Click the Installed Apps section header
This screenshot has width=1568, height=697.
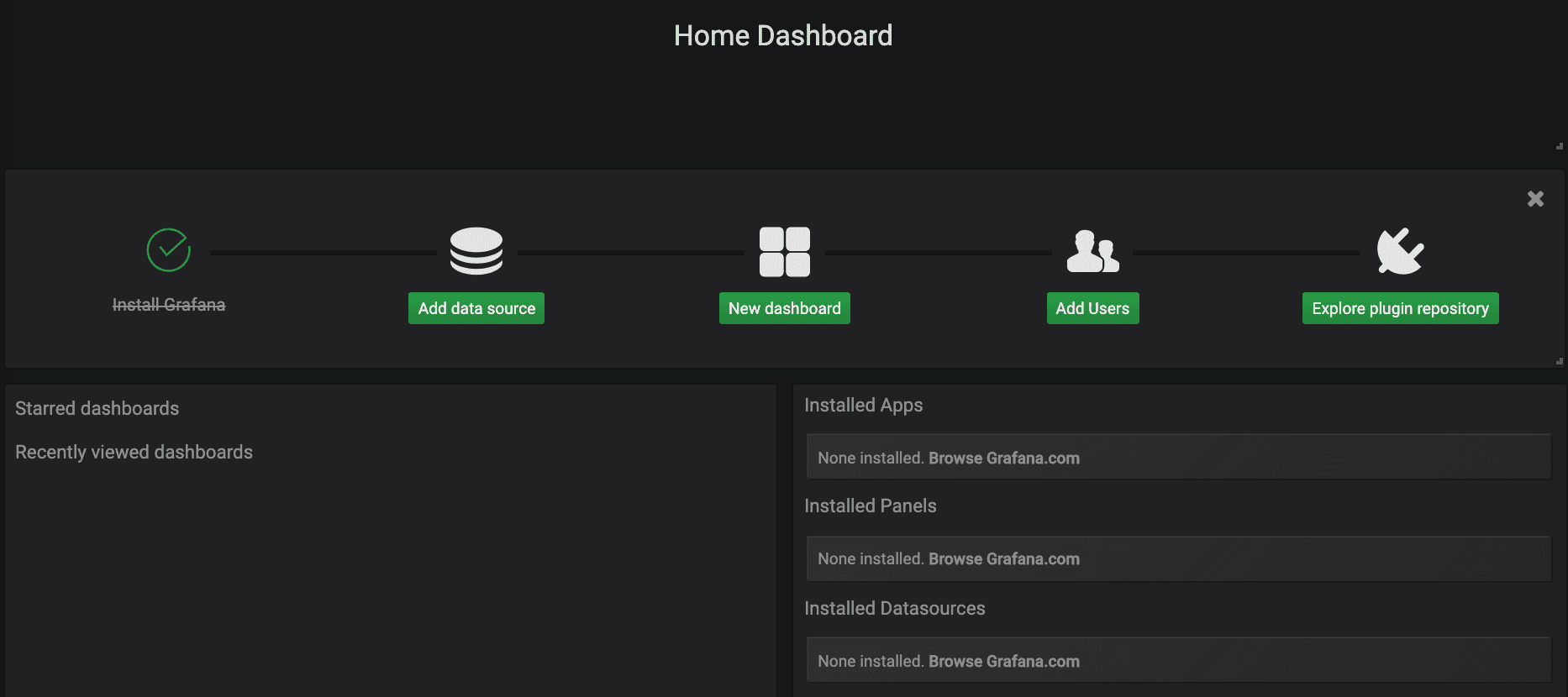pyautogui.click(x=863, y=406)
